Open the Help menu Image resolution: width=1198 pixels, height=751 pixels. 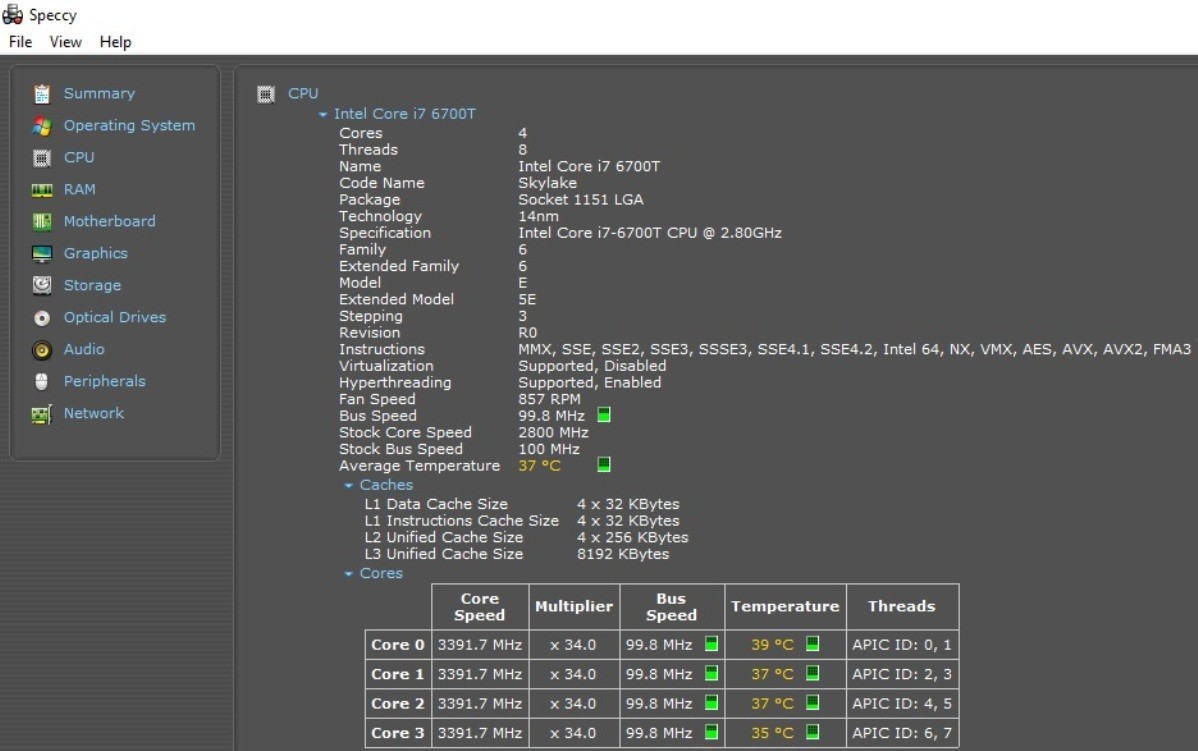point(115,42)
